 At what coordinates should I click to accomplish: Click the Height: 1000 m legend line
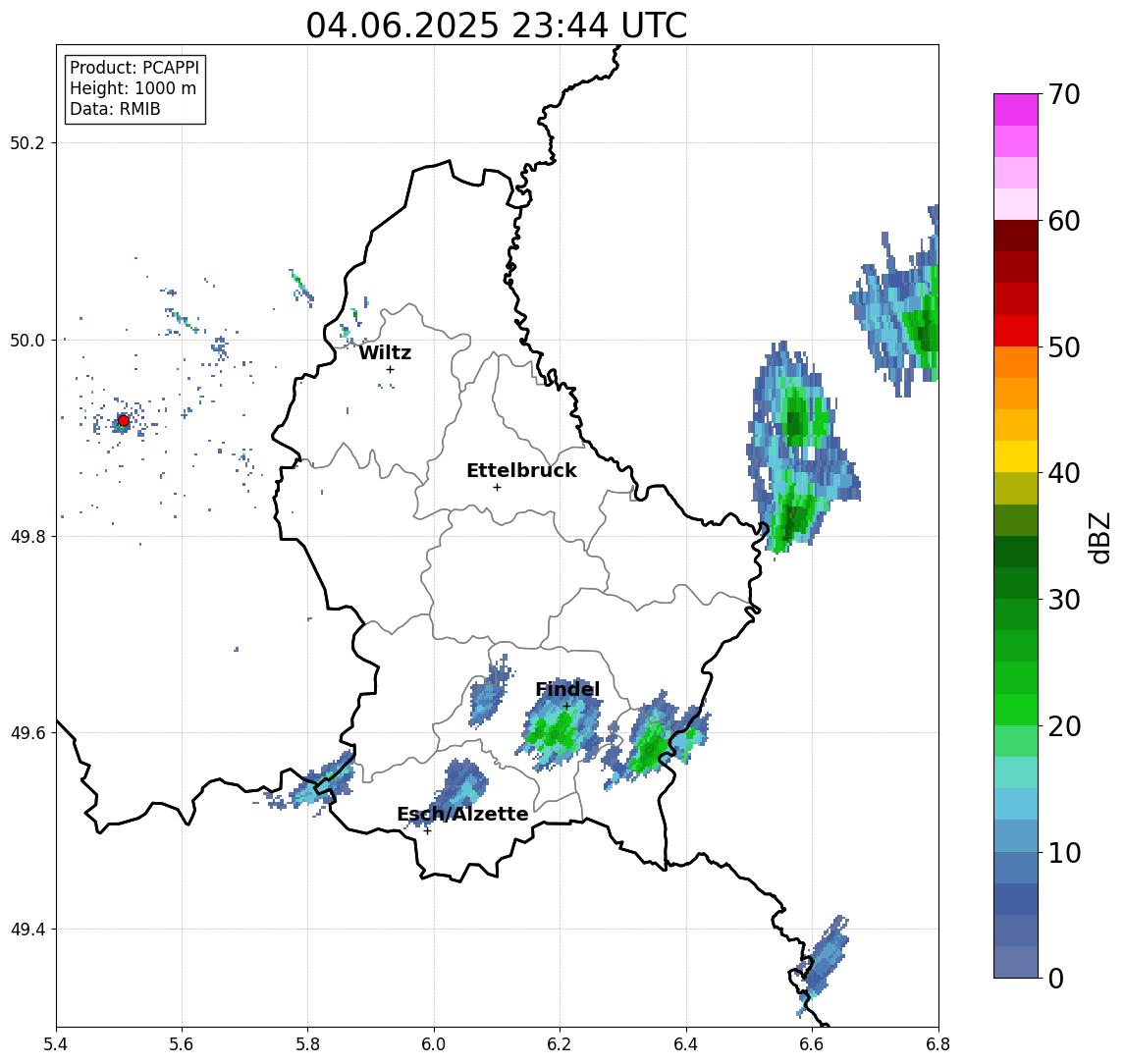[133, 88]
